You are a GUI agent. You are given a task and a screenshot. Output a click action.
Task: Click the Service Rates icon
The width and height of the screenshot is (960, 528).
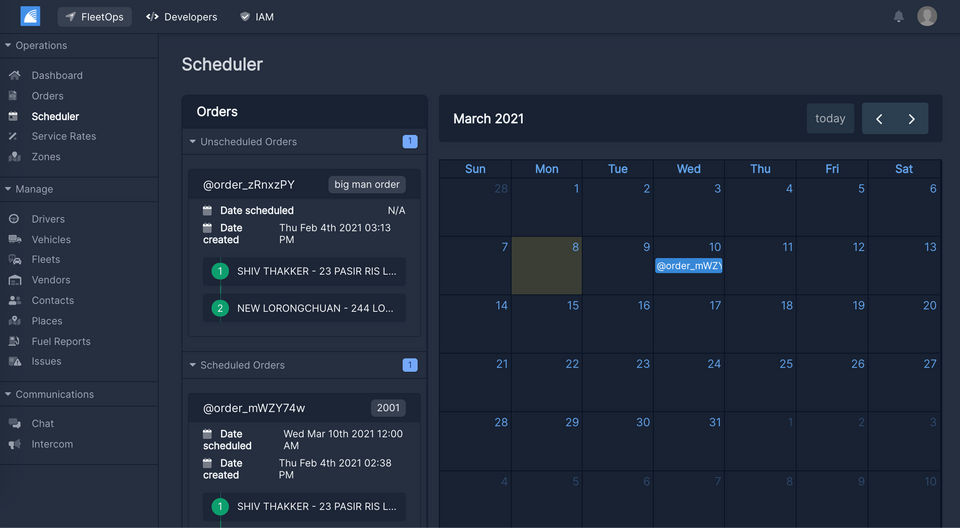(13, 136)
